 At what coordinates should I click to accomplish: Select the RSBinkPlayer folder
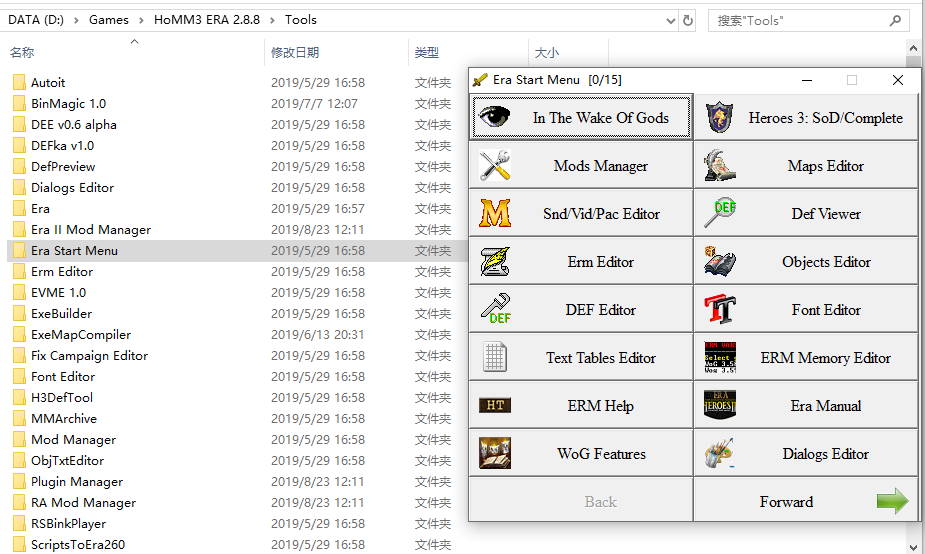[x=68, y=524]
